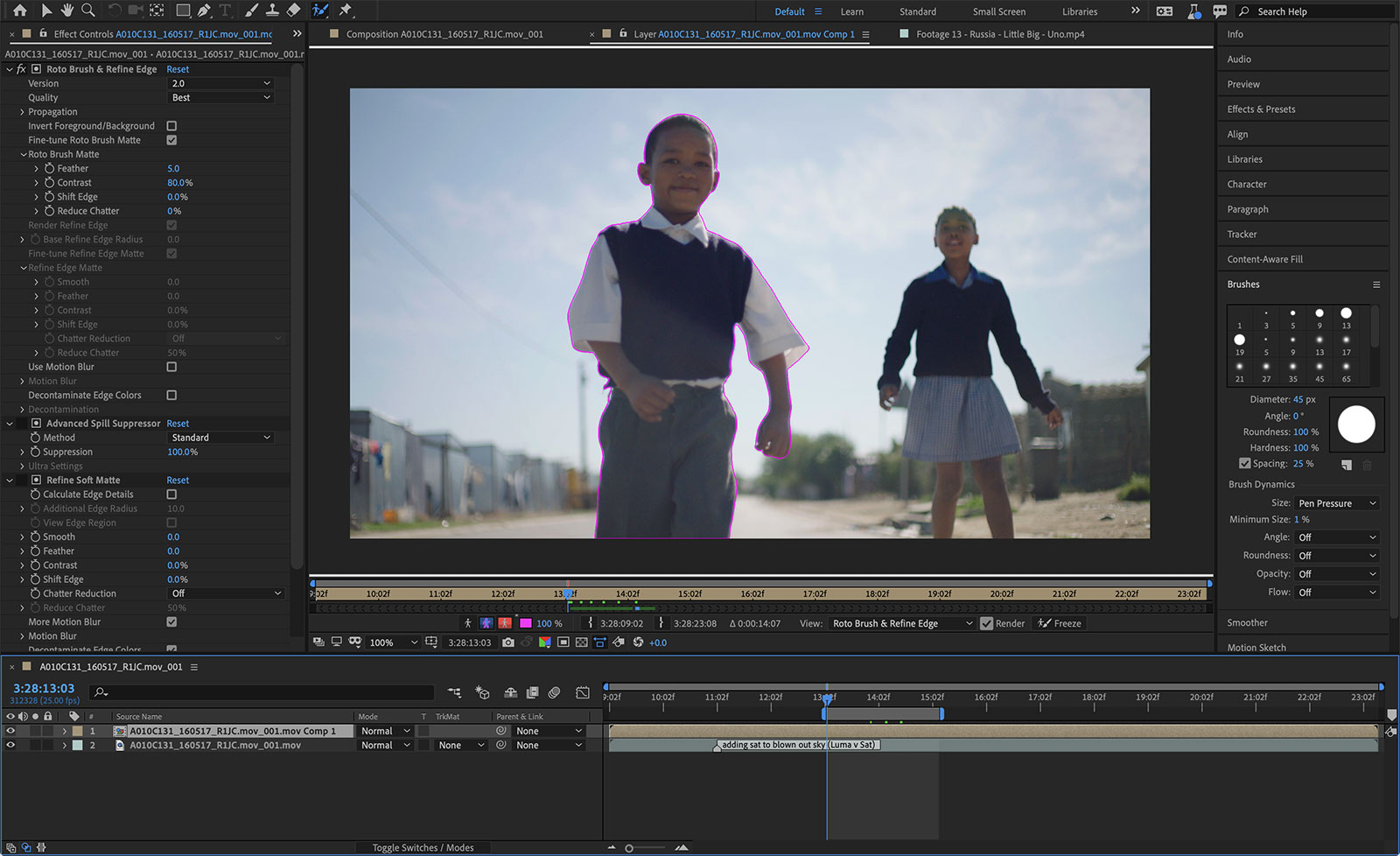This screenshot has width=1400, height=856.
Task: Click the Freeze button
Action: click(x=1060, y=623)
